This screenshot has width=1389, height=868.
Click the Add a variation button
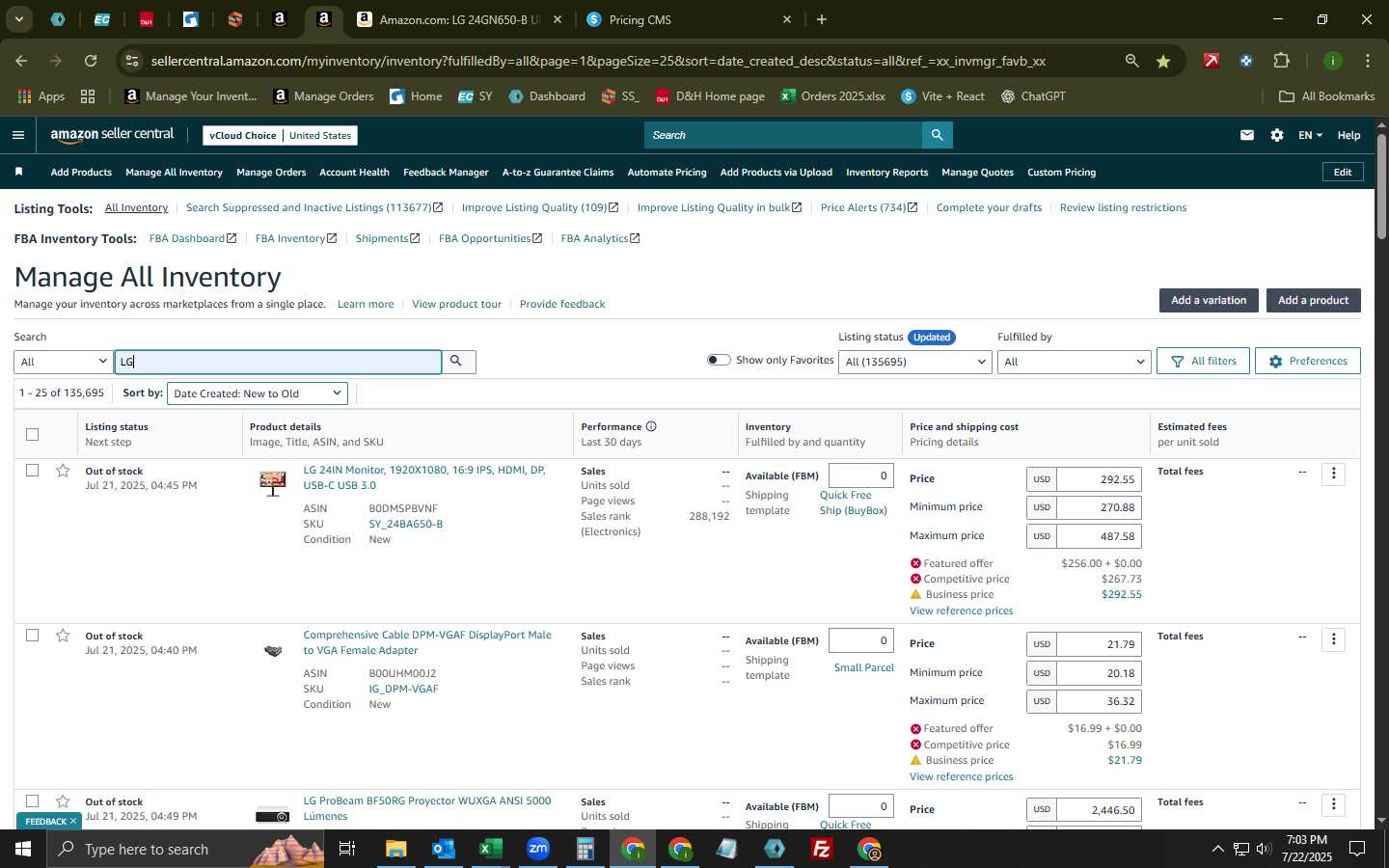tap(1209, 300)
